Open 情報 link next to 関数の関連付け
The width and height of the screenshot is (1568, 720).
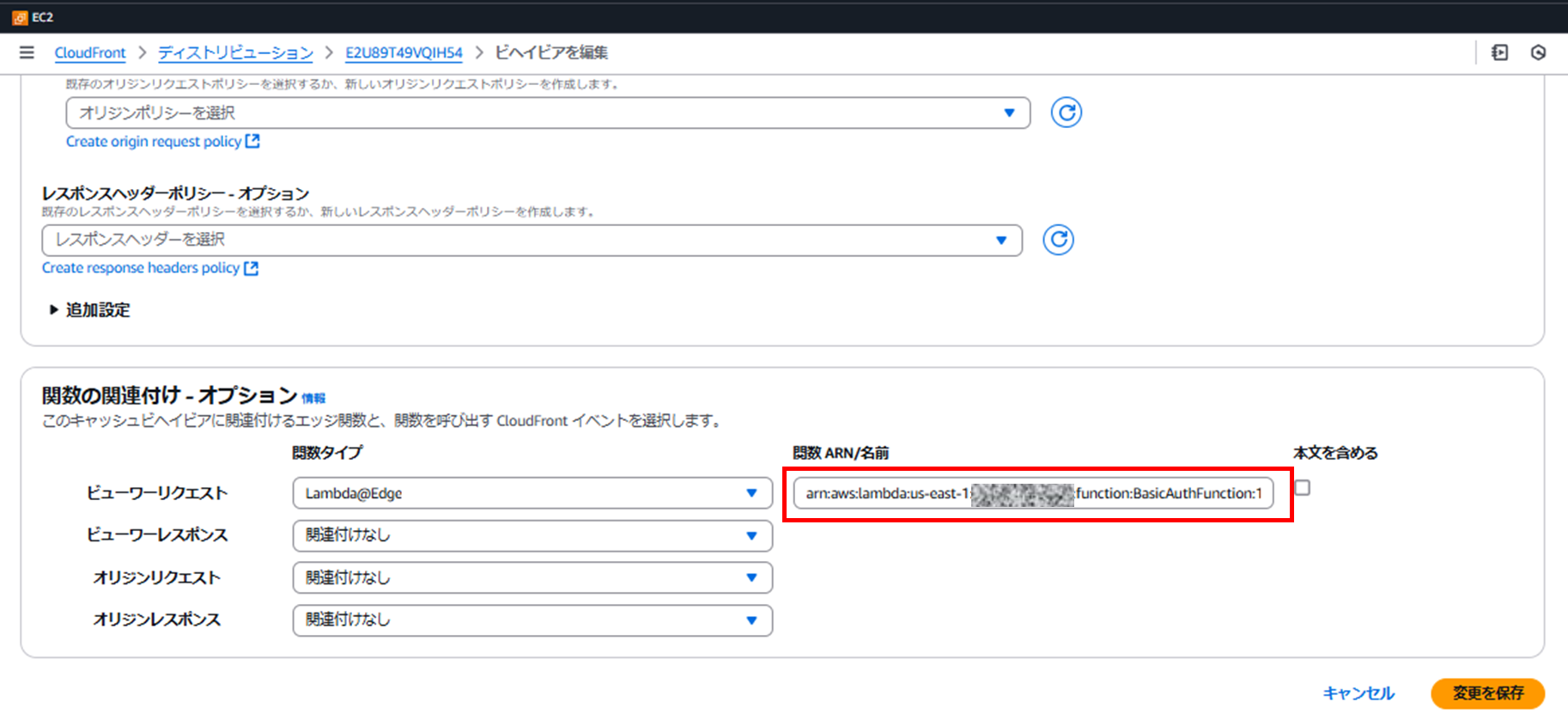[x=313, y=399]
